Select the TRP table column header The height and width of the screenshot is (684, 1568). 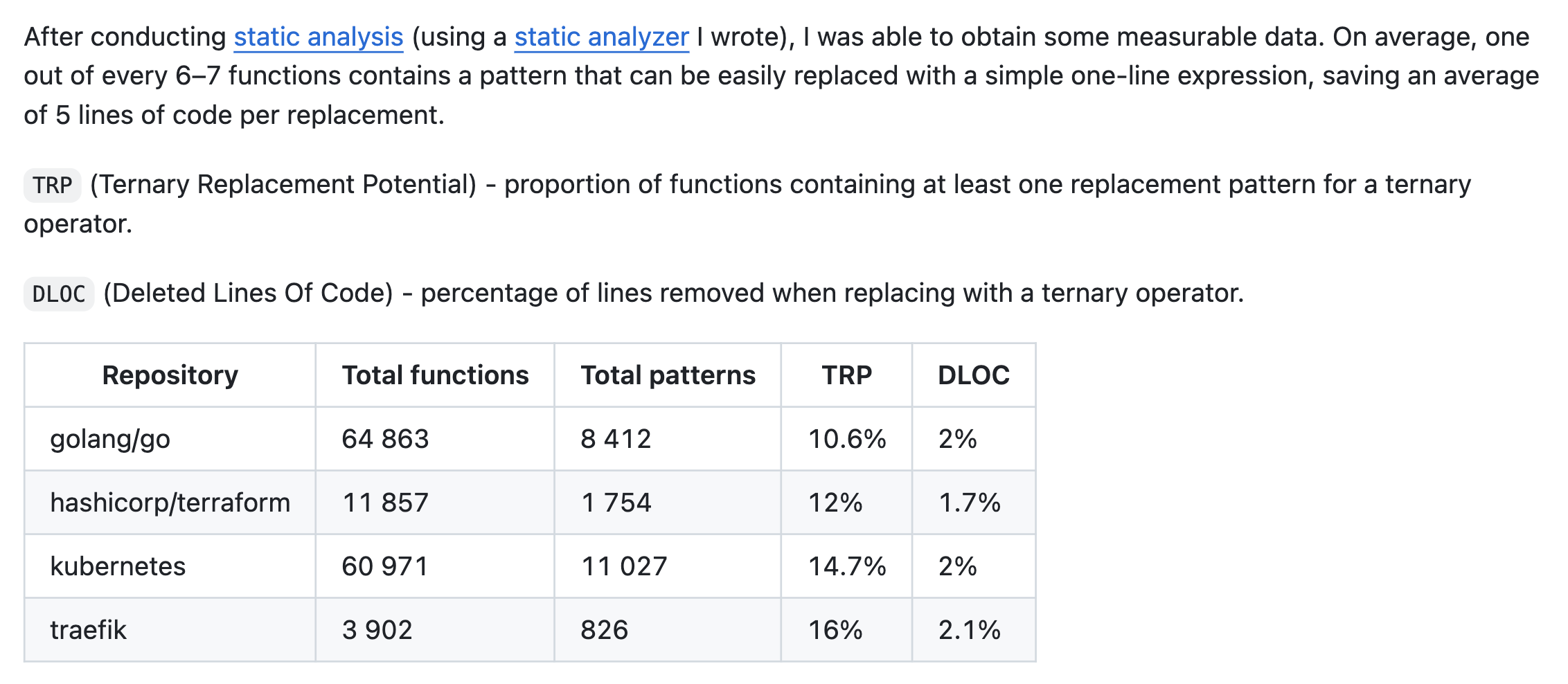click(846, 375)
